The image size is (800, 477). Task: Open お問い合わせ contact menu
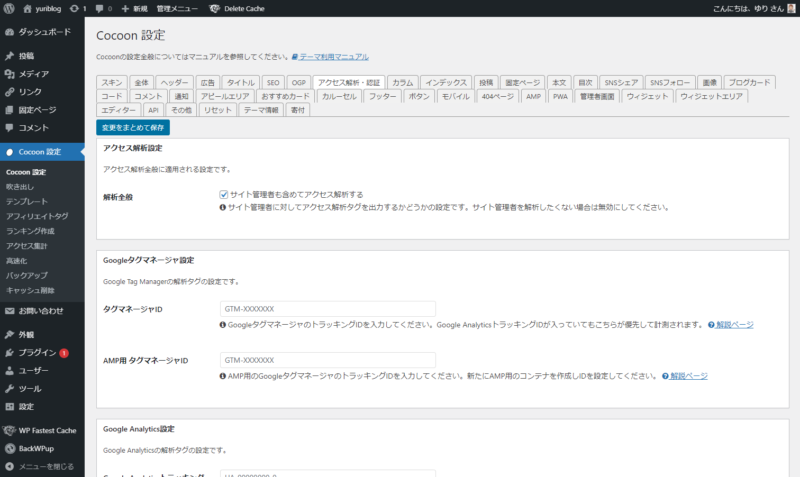coord(42,311)
